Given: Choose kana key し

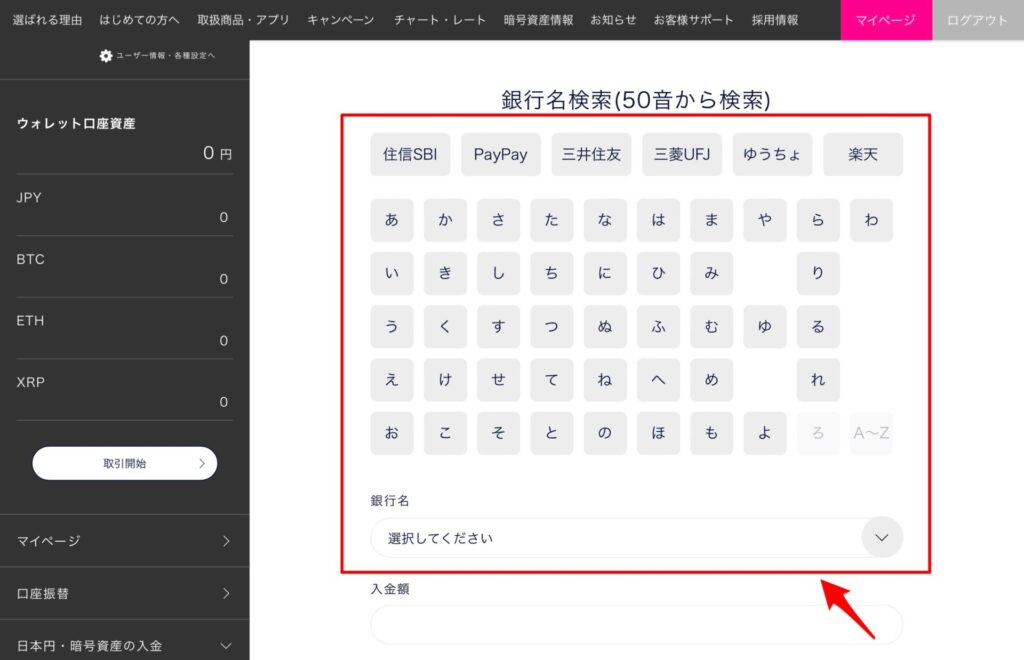Looking at the screenshot, I should [498, 274].
